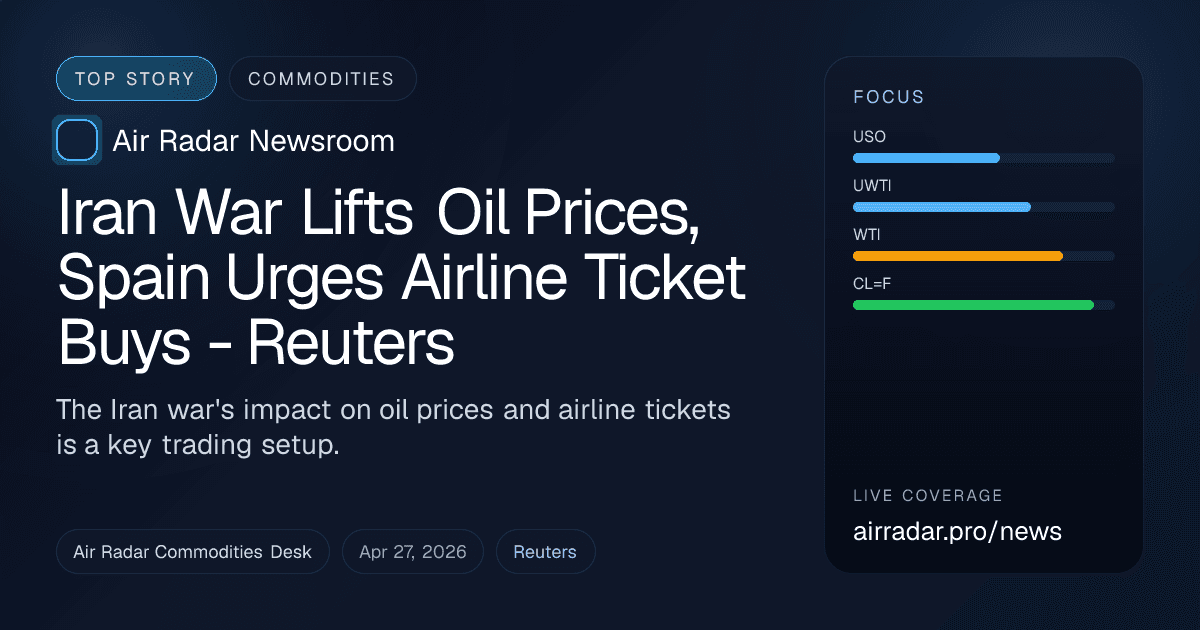Click the Air Radar Newsroom logo icon
This screenshot has height=630, width=1200.
[x=77, y=140]
